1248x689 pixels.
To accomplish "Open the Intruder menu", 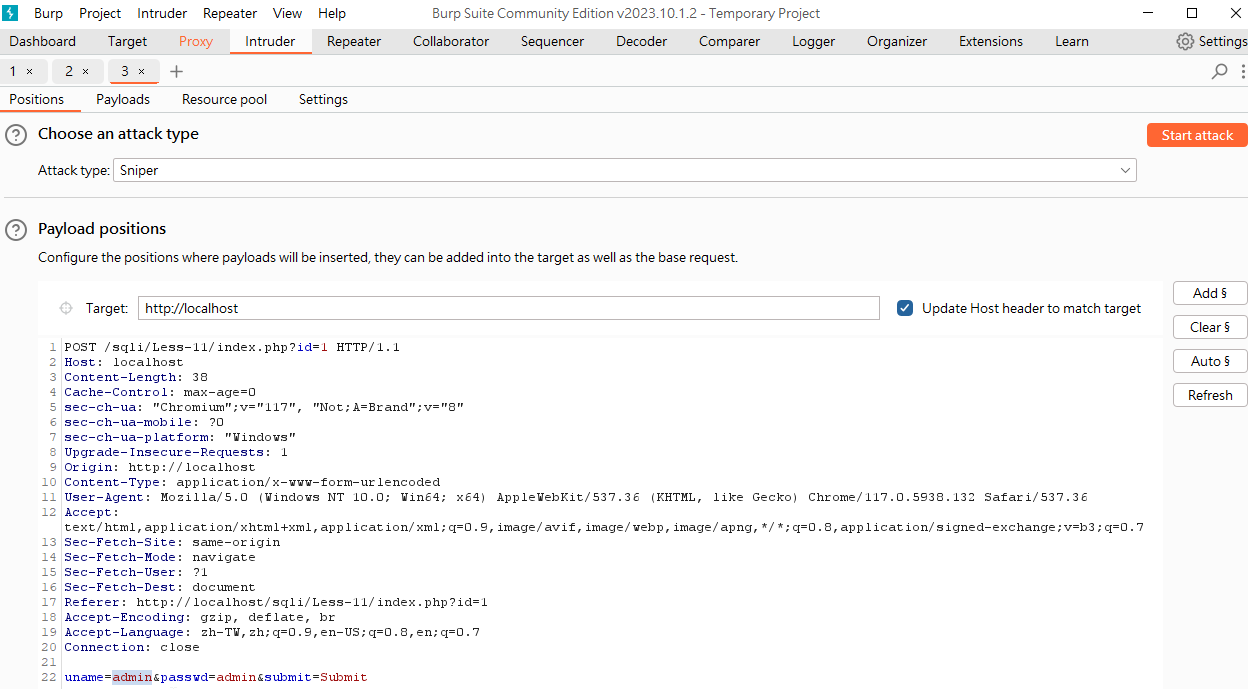I will (162, 13).
